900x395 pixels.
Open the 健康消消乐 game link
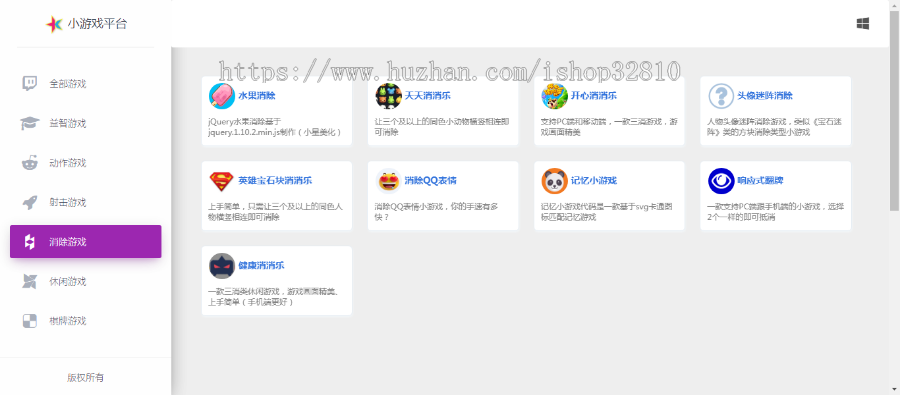point(261,266)
